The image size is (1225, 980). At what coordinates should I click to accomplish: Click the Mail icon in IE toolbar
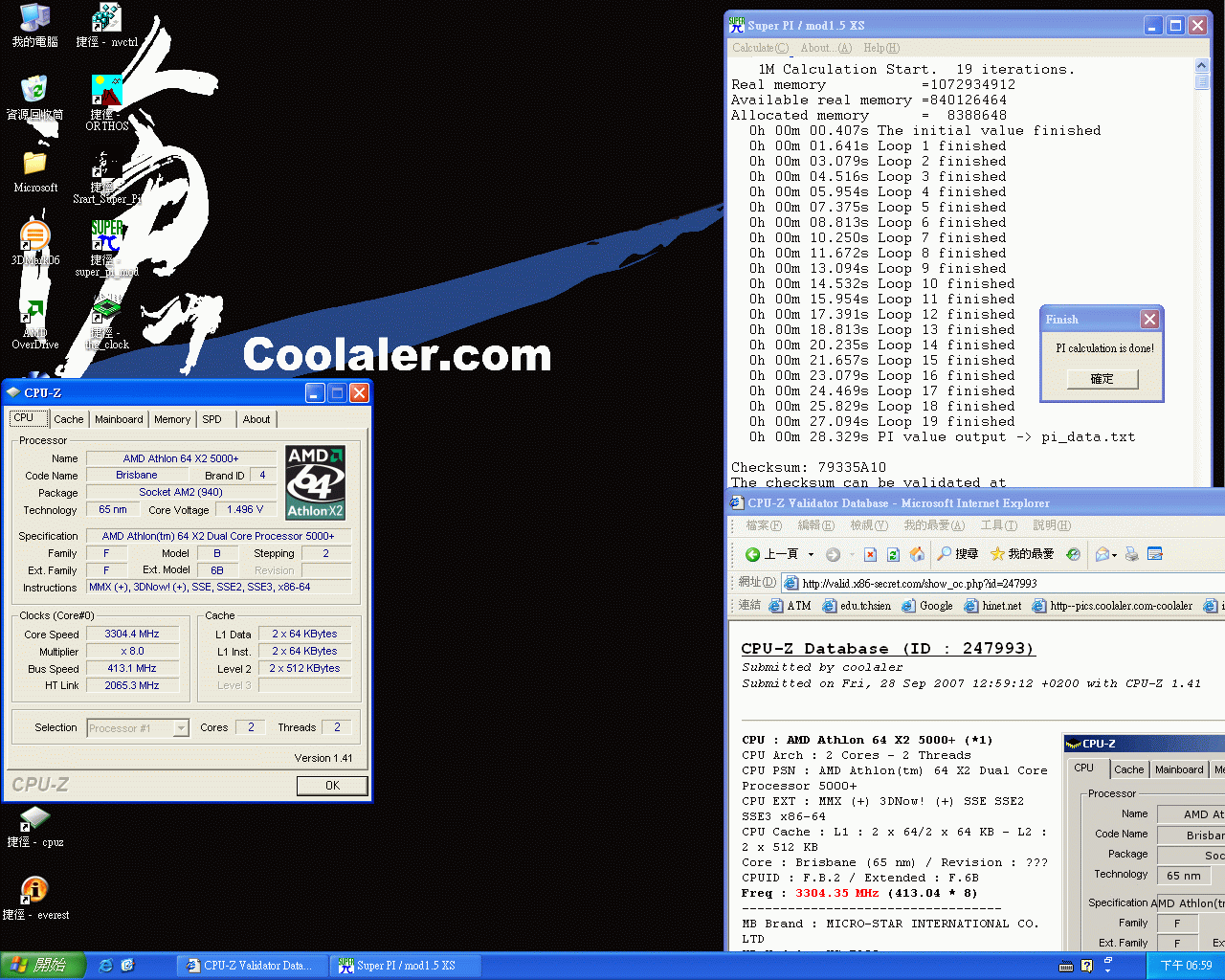(x=1102, y=554)
